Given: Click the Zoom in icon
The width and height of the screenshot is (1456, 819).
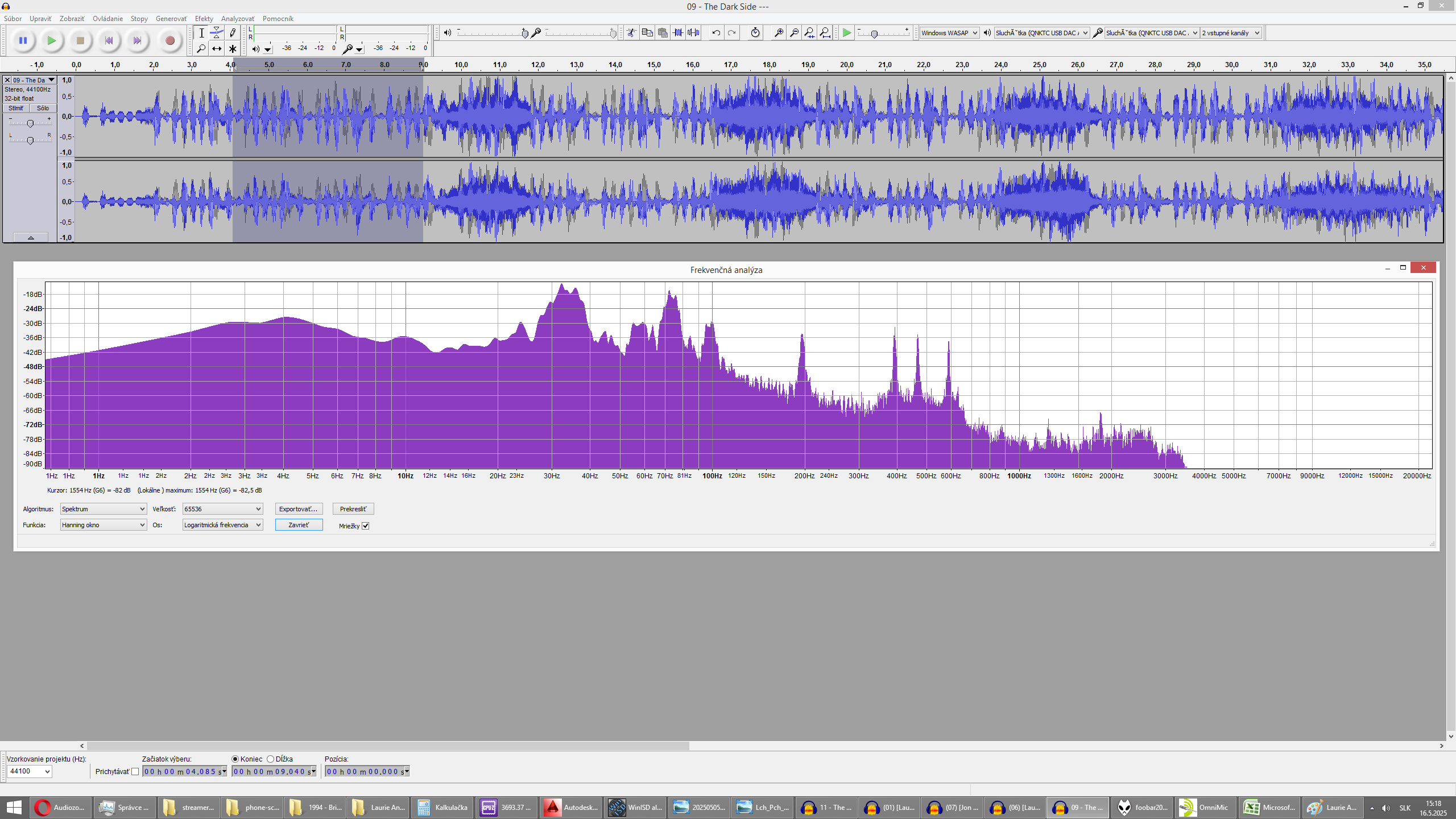Looking at the screenshot, I should [779, 33].
